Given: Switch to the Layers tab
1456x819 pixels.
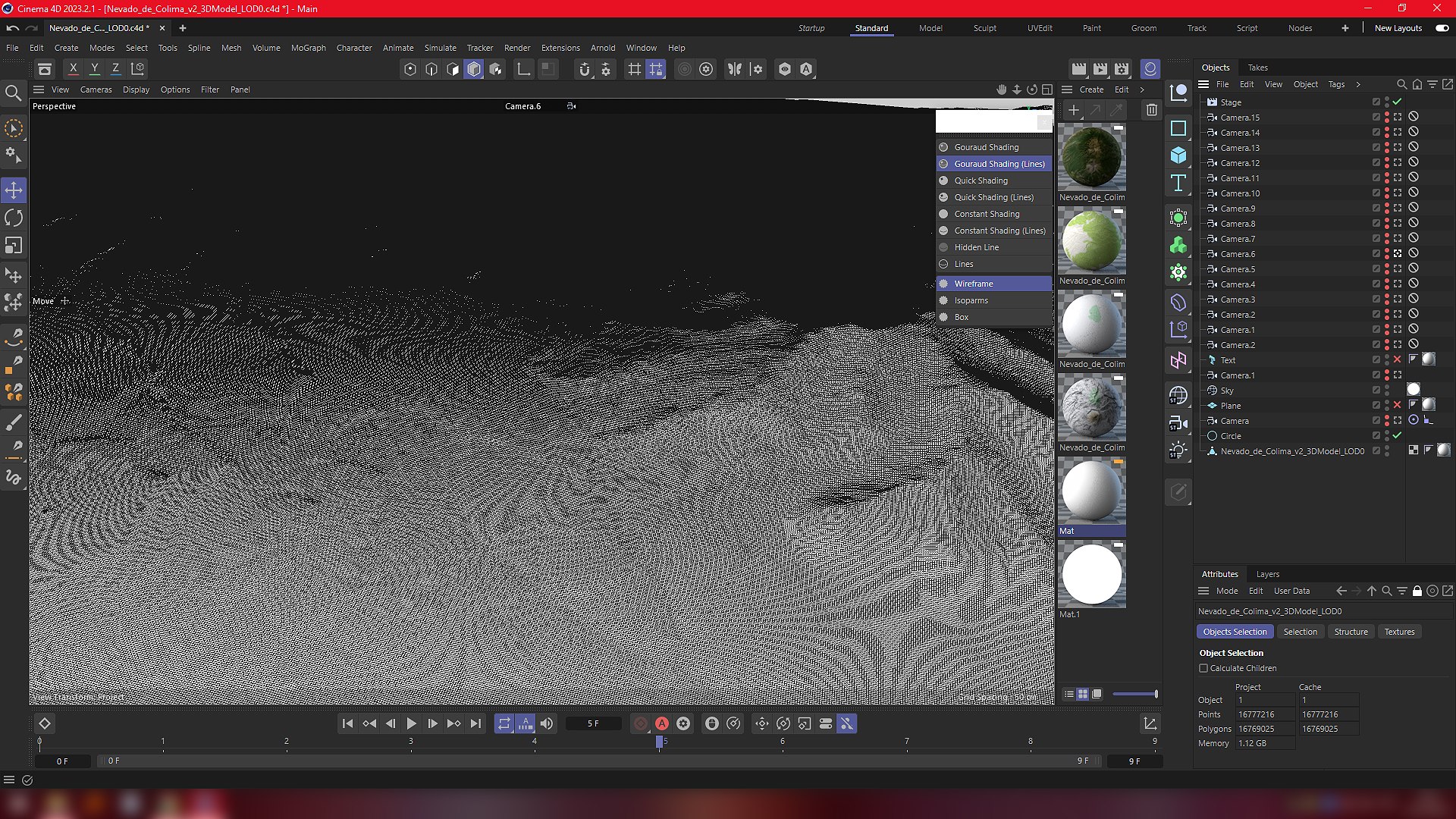Looking at the screenshot, I should pyautogui.click(x=1268, y=574).
